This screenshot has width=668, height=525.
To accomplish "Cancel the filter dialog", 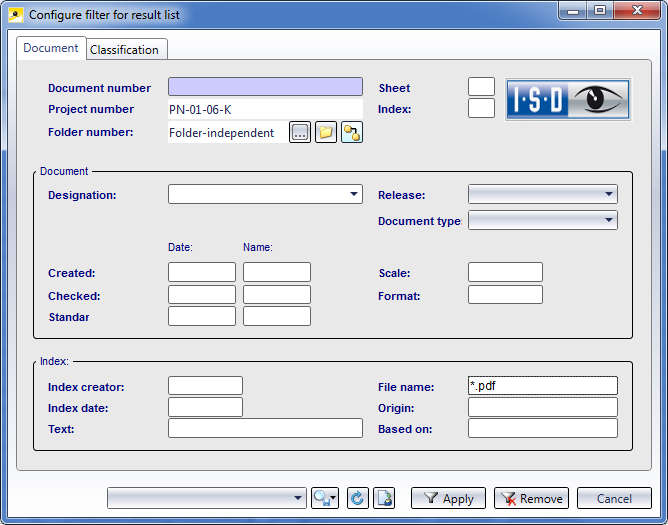I will (614, 498).
